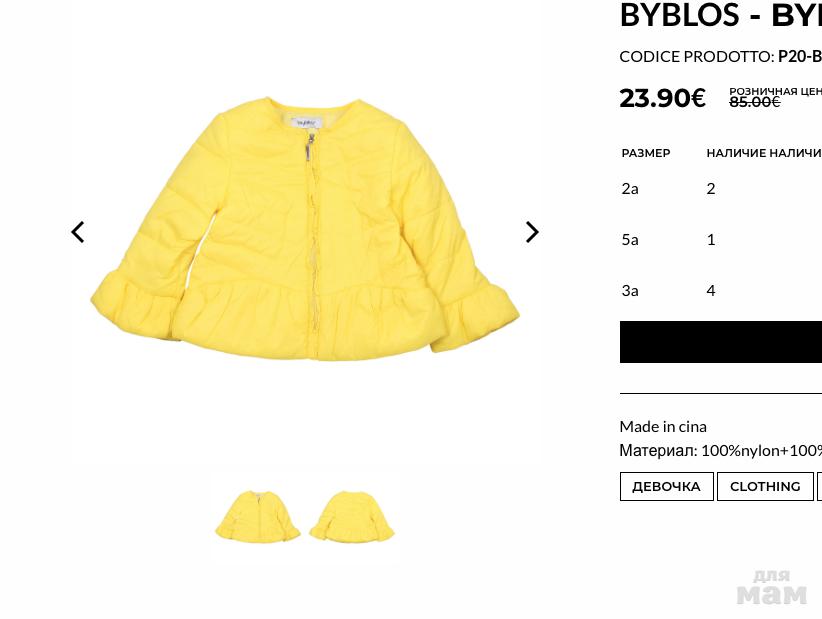Show next product image with right arrow
This screenshot has height=619, width=822.
pos(532,232)
